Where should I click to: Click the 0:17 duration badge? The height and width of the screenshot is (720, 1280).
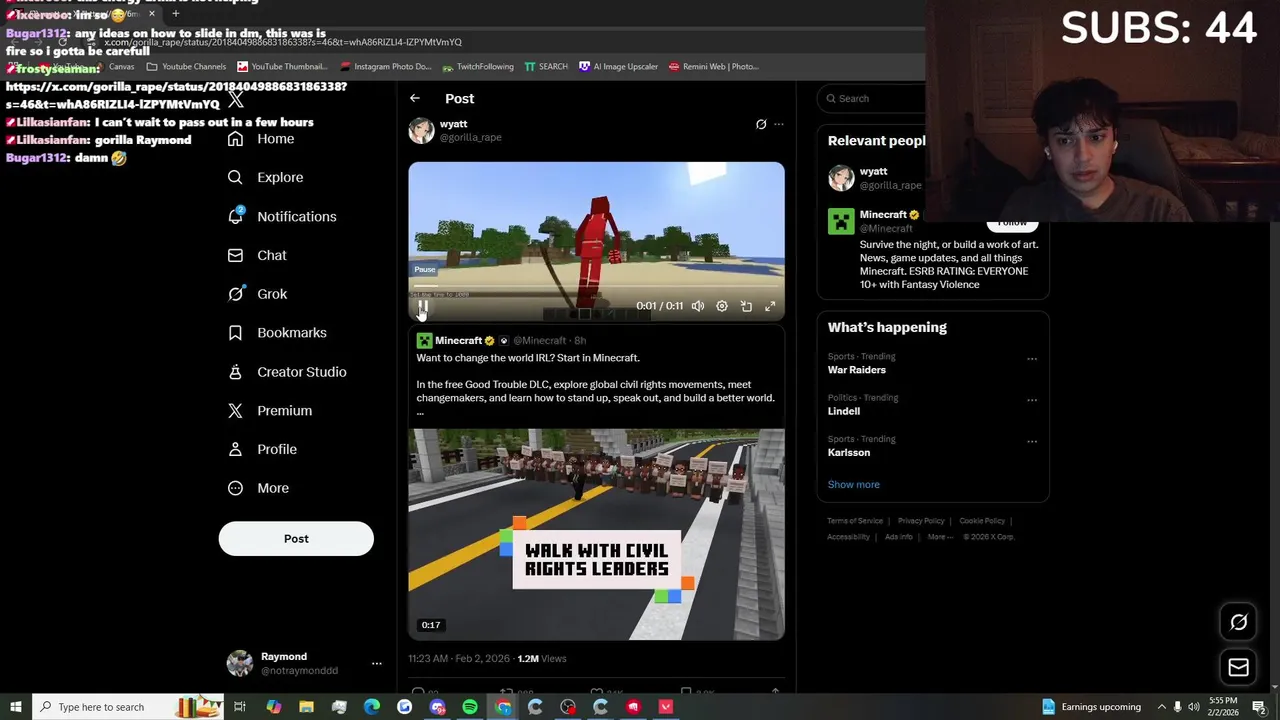coord(431,625)
